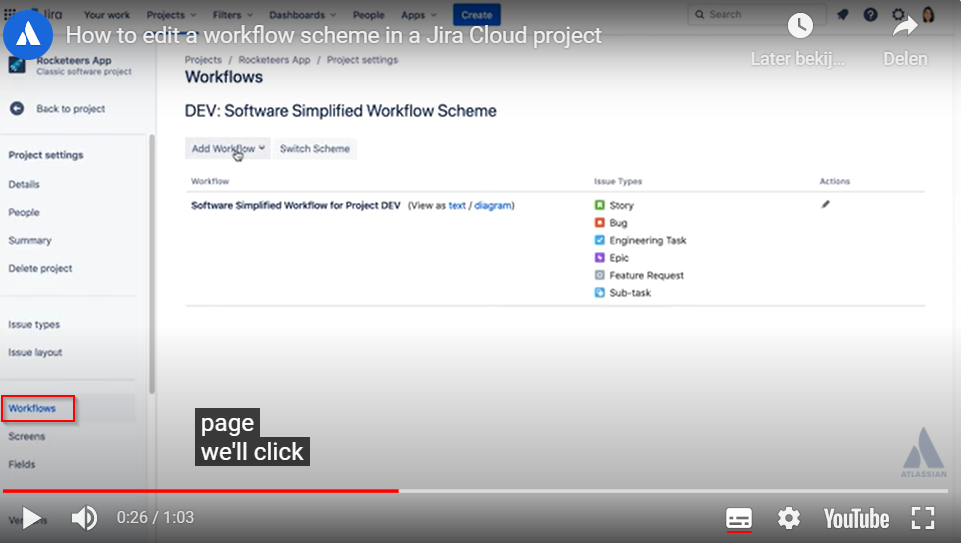Select Workflows sidebar item

coord(32,408)
